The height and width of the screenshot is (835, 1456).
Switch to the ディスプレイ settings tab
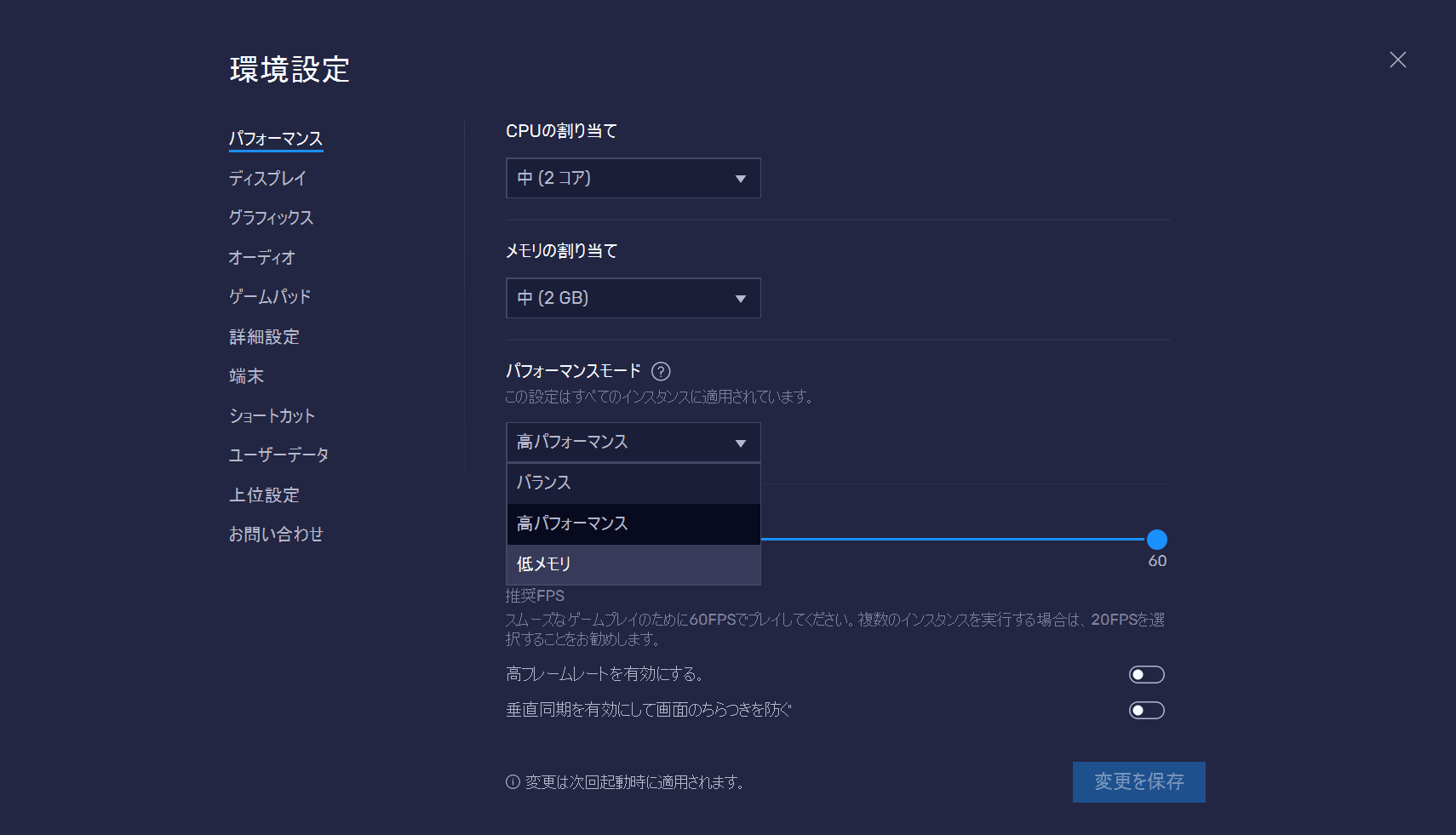pos(267,178)
